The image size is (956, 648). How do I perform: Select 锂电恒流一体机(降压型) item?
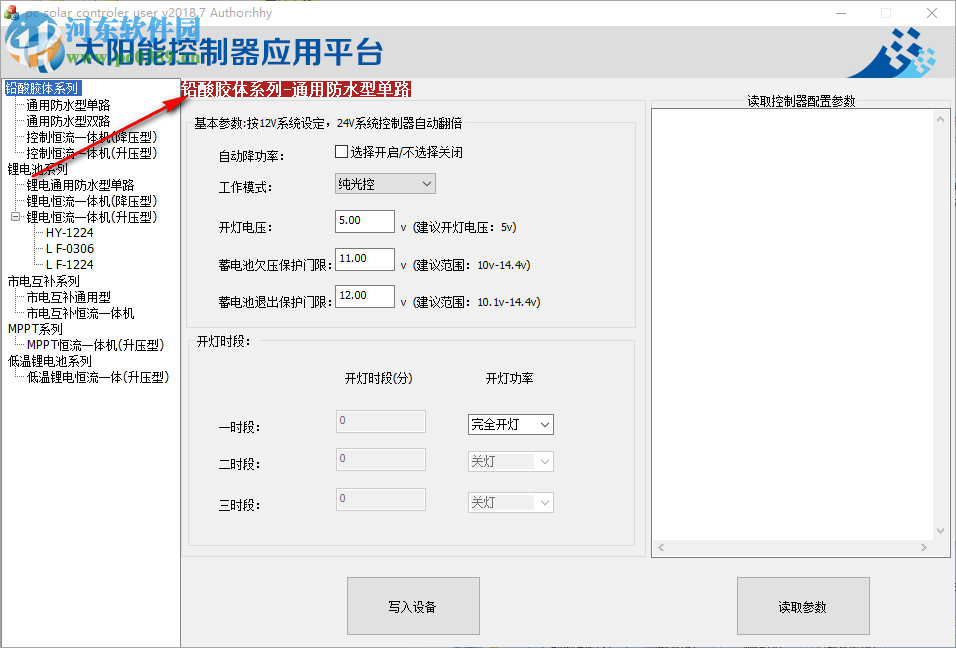91,201
